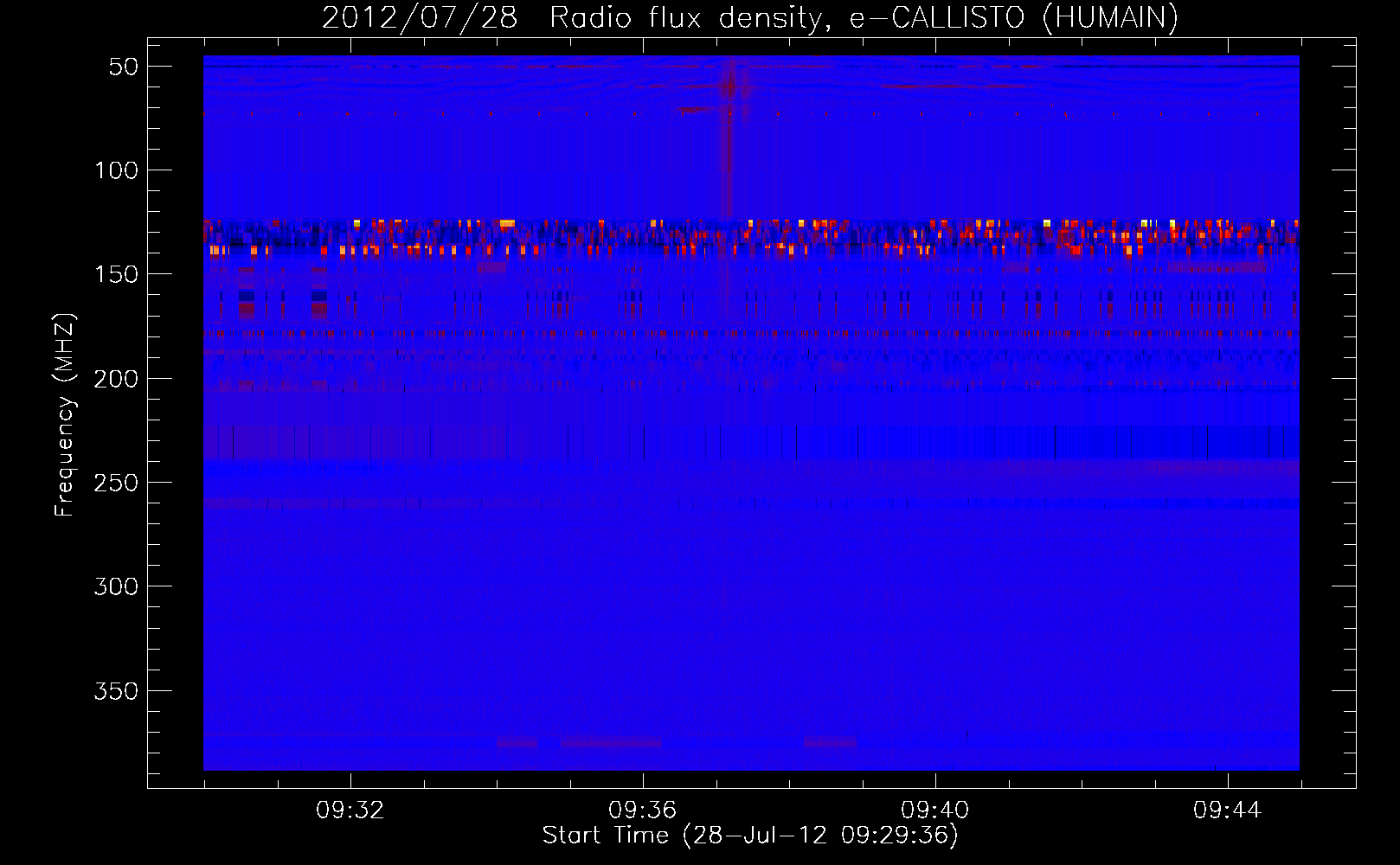Click the plot title mentioning e-CALLISTO (HUMAIN)
The height and width of the screenshot is (865, 1400).
750,17
